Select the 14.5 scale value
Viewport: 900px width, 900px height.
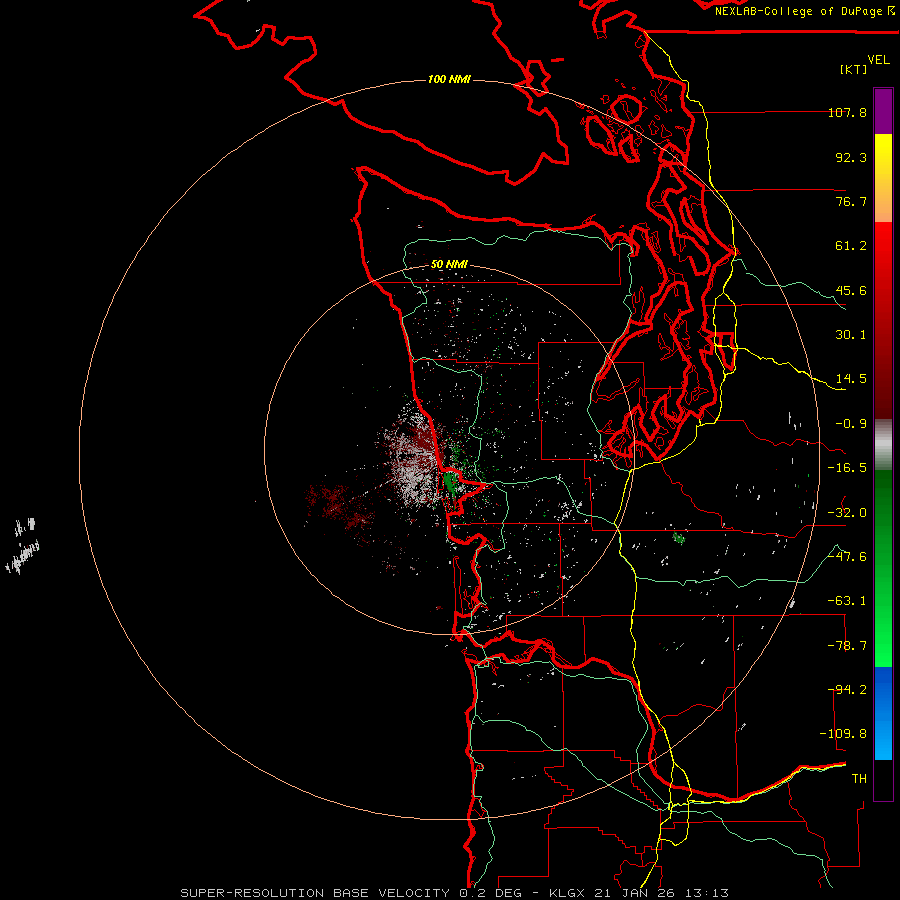coord(851,379)
